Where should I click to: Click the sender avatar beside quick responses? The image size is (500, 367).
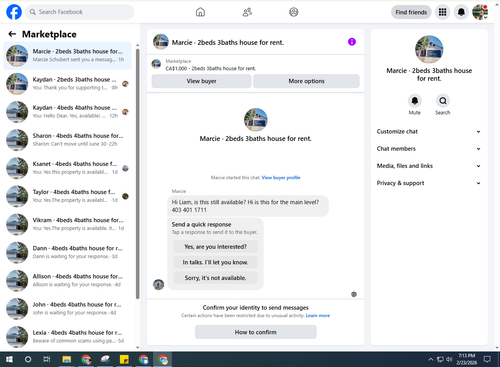tap(158, 284)
